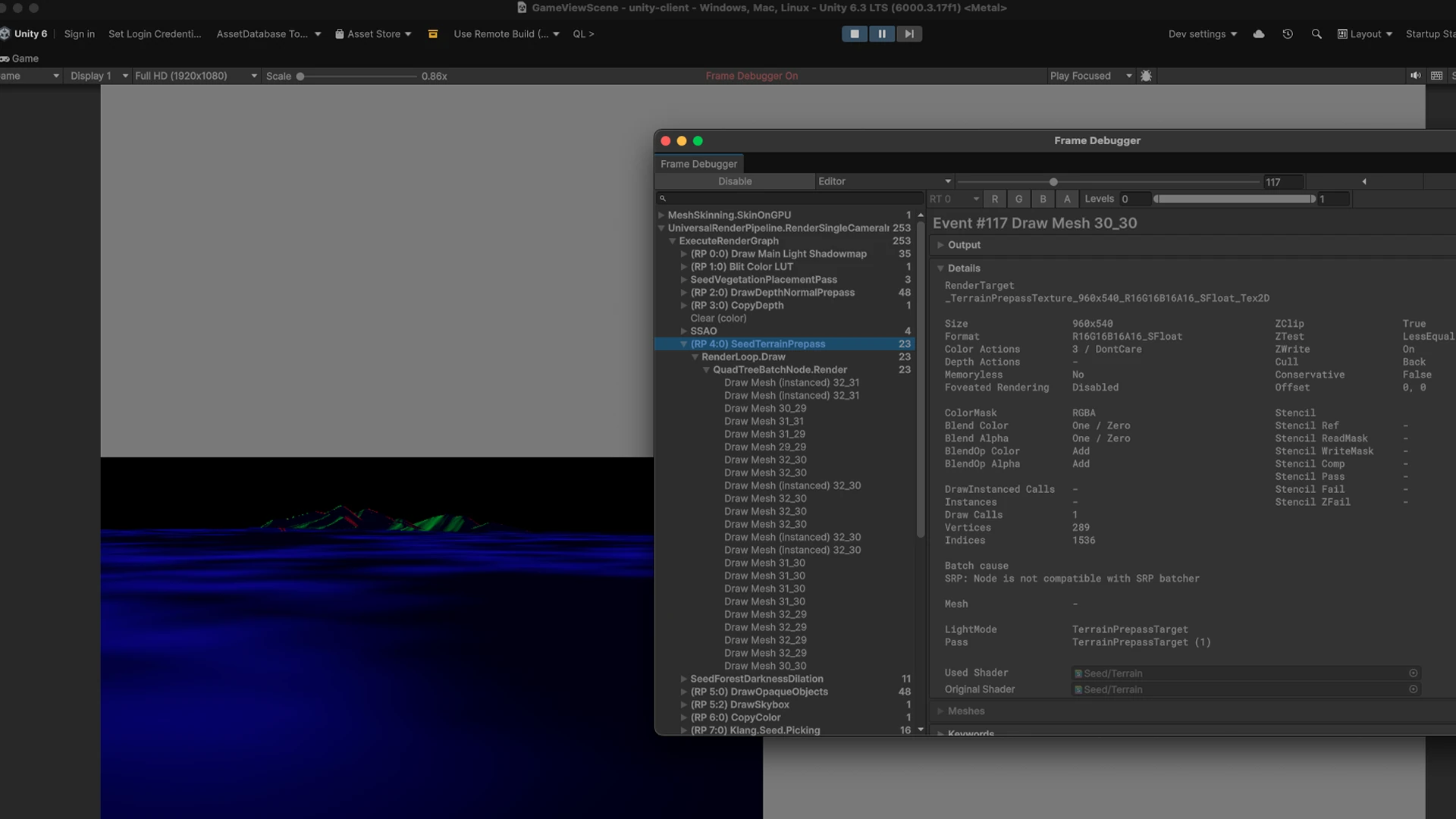Expand the Output section
The image size is (1456, 819).
pyautogui.click(x=940, y=245)
